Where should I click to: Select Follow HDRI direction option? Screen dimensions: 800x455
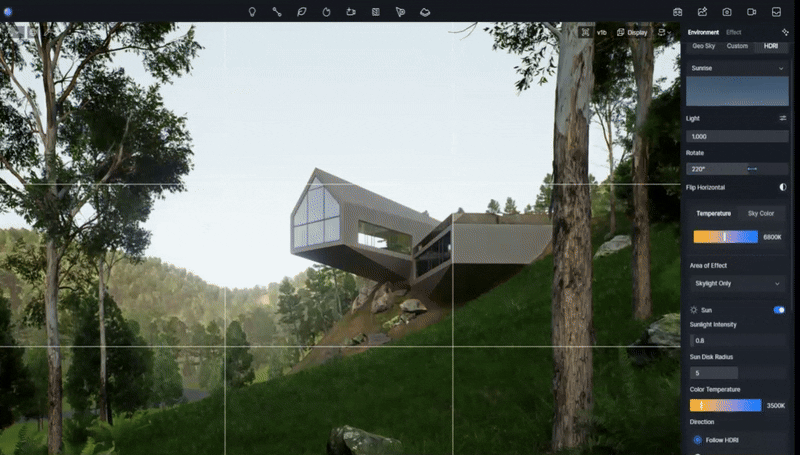pos(716,440)
